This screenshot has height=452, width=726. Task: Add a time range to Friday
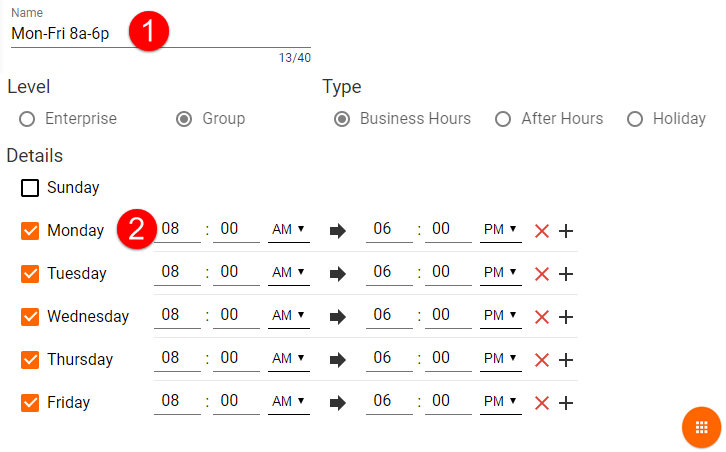click(566, 403)
